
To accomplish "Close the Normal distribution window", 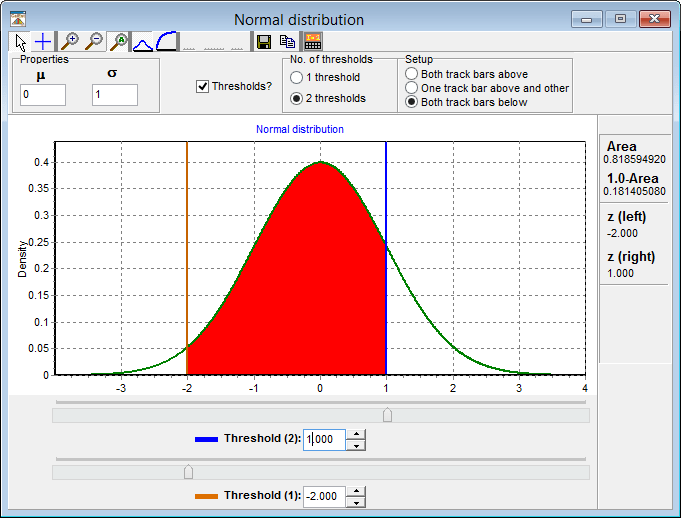I will (655, 19).
